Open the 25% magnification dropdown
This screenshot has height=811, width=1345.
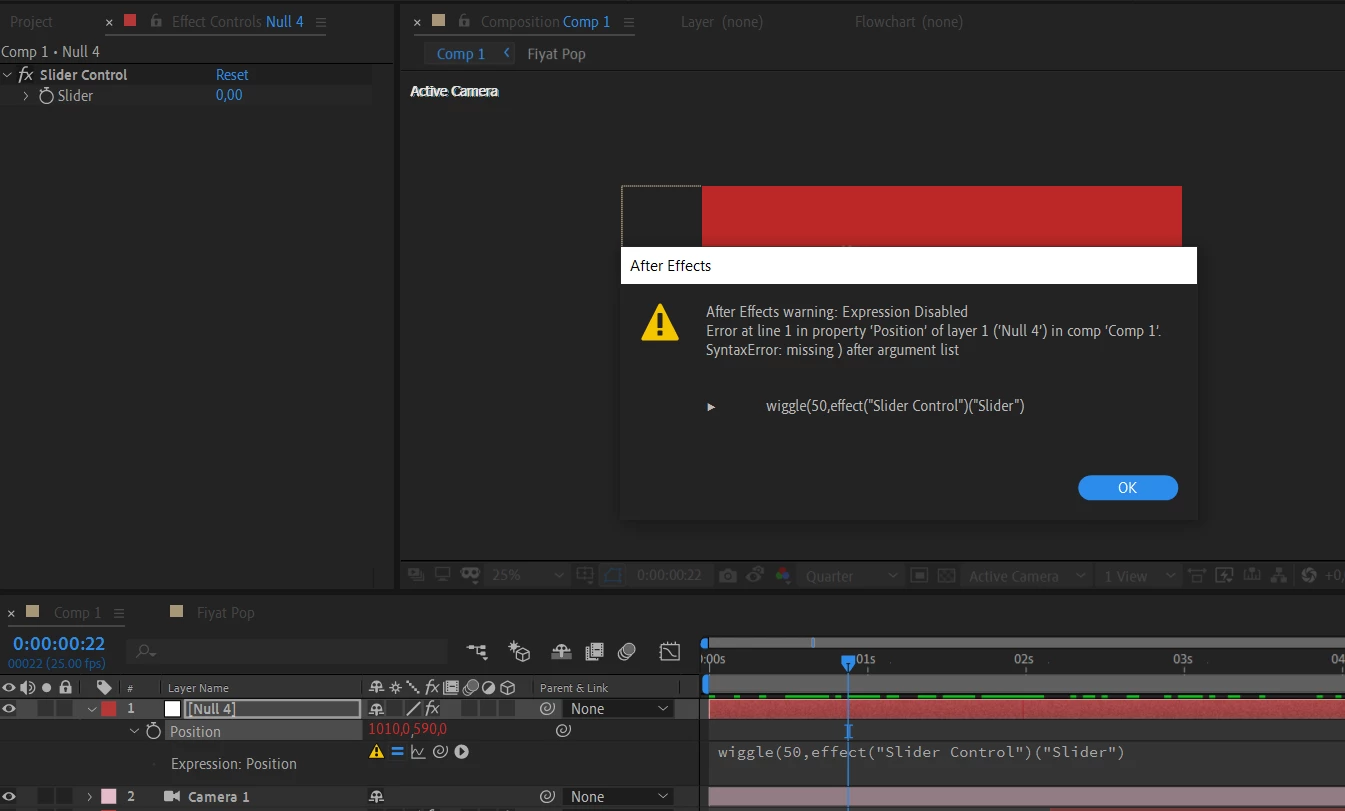(528, 576)
